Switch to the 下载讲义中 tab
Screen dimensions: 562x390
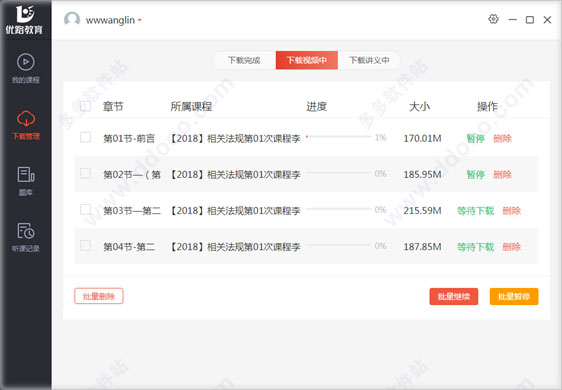pyautogui.click(x=369, y=60)
